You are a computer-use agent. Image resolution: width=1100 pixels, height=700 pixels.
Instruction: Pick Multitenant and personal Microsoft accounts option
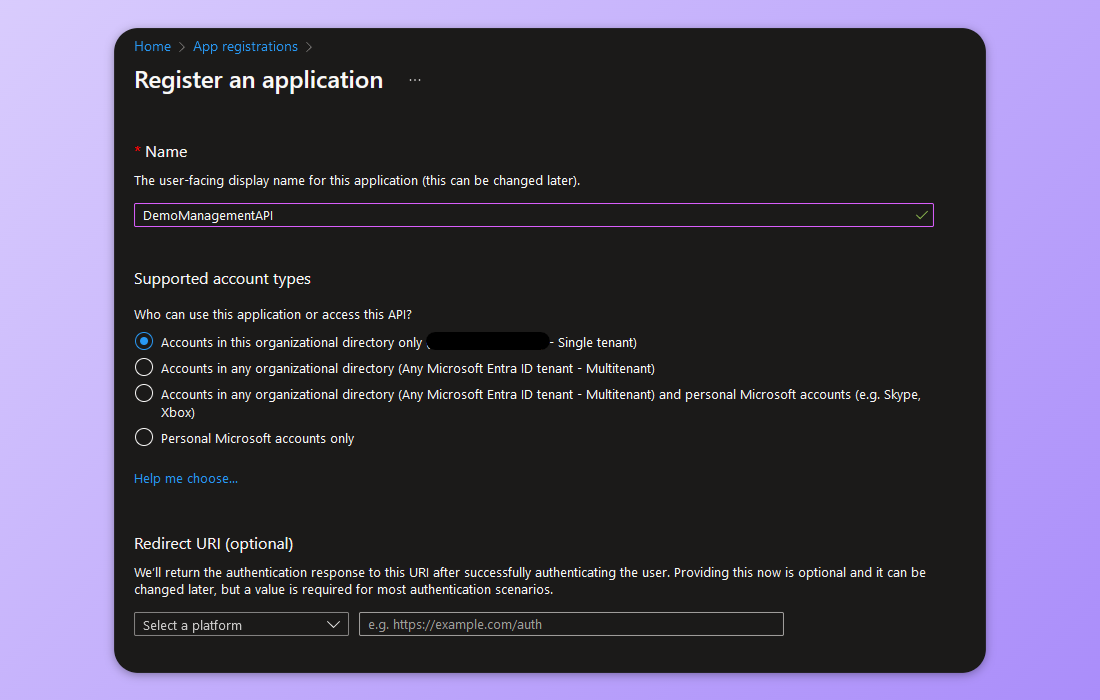coord(144,394)
